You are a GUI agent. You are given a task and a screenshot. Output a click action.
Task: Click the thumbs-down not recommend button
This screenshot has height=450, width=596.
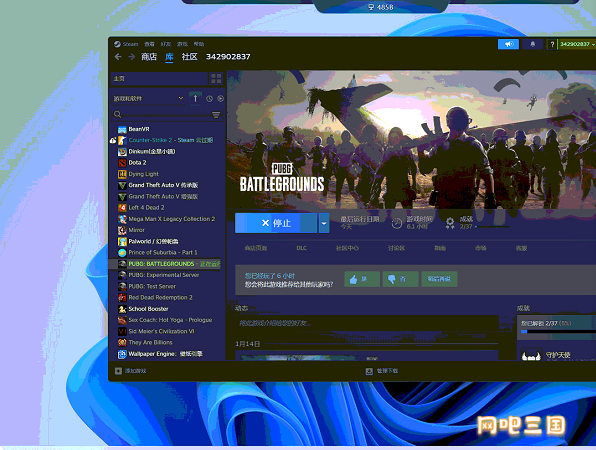[x=401, y=279]
